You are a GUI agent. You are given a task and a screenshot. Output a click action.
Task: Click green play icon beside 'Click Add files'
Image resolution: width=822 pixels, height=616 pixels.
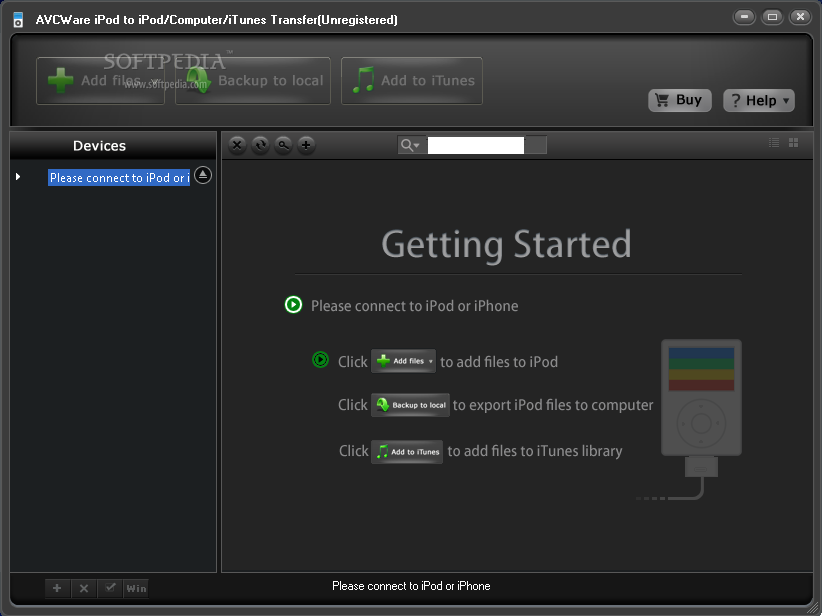pyautogui.click(x=320, y=360)
